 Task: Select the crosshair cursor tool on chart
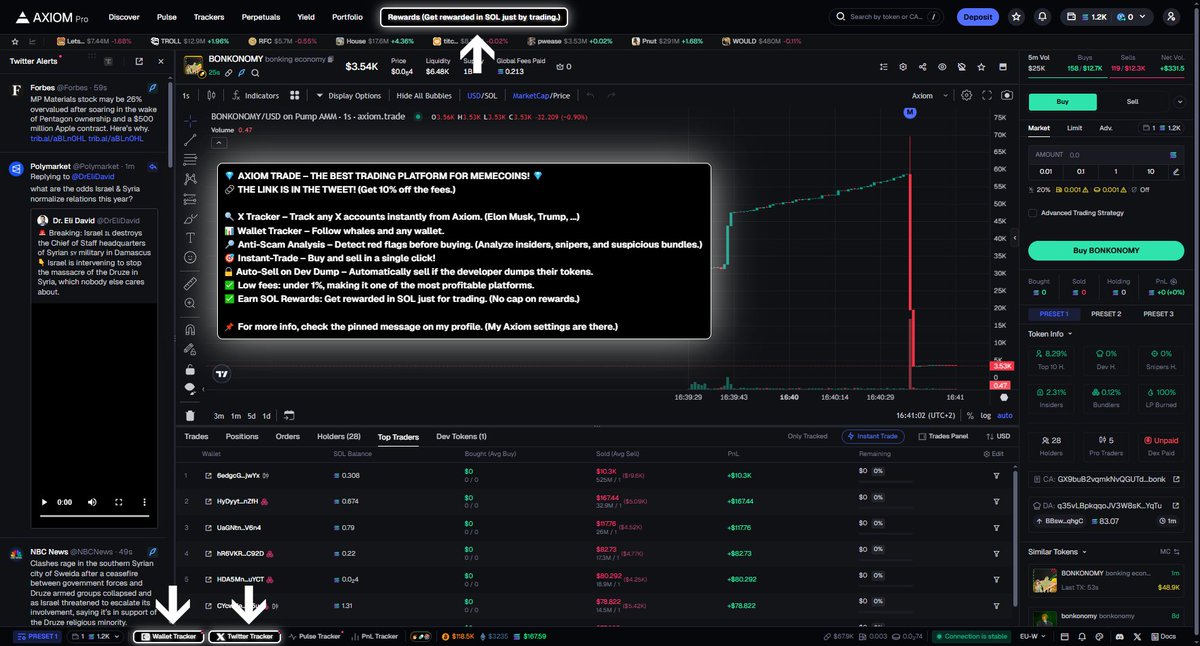pyautogui.click(x=190, y=120)
